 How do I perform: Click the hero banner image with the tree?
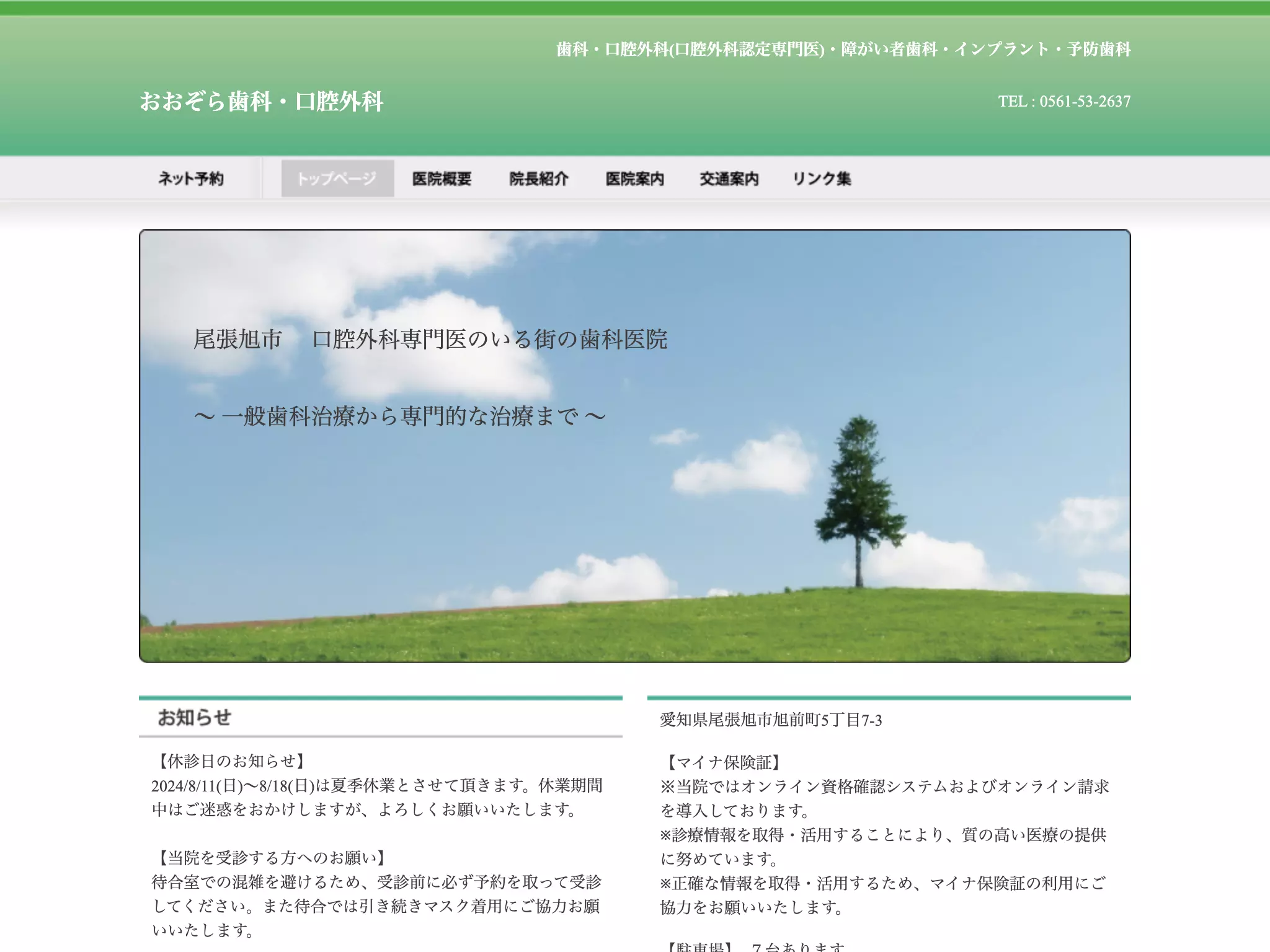coord(635,446)
